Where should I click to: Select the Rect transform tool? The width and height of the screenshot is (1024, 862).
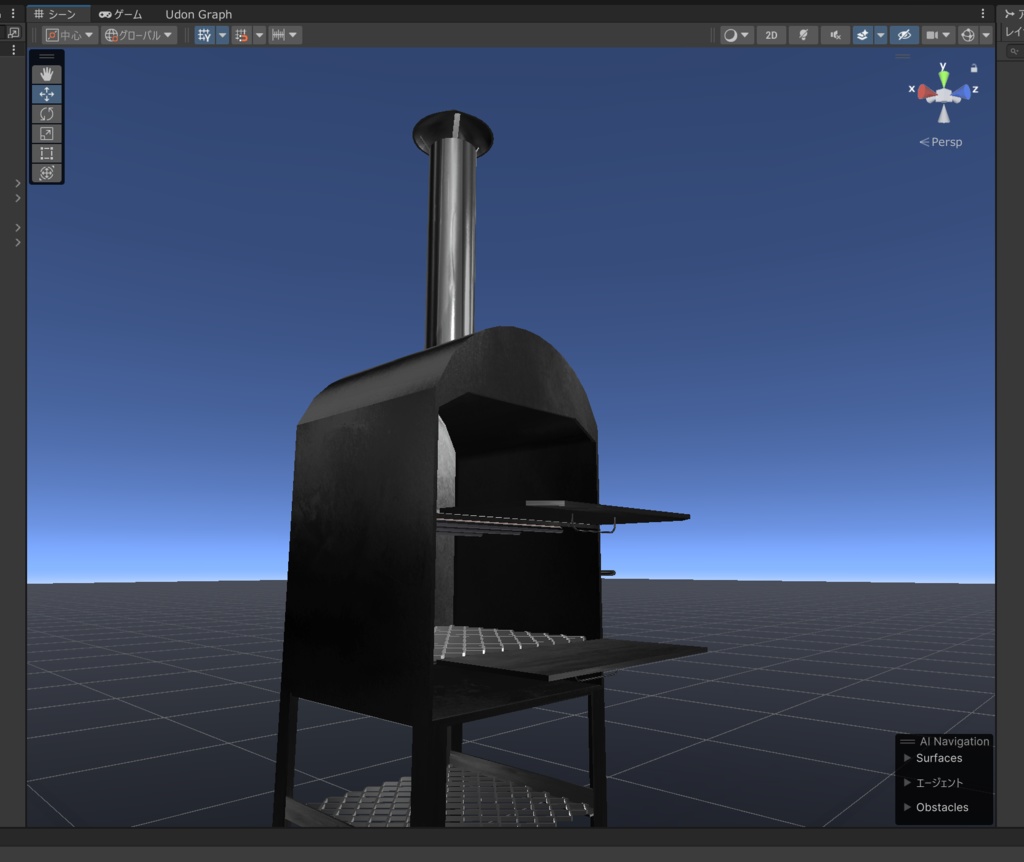[x=46, y=153]
